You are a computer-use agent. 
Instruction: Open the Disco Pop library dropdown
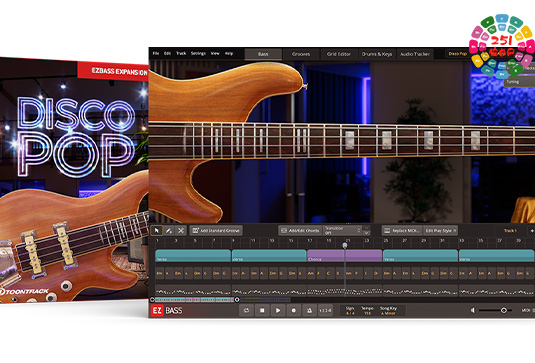point(457,54)
